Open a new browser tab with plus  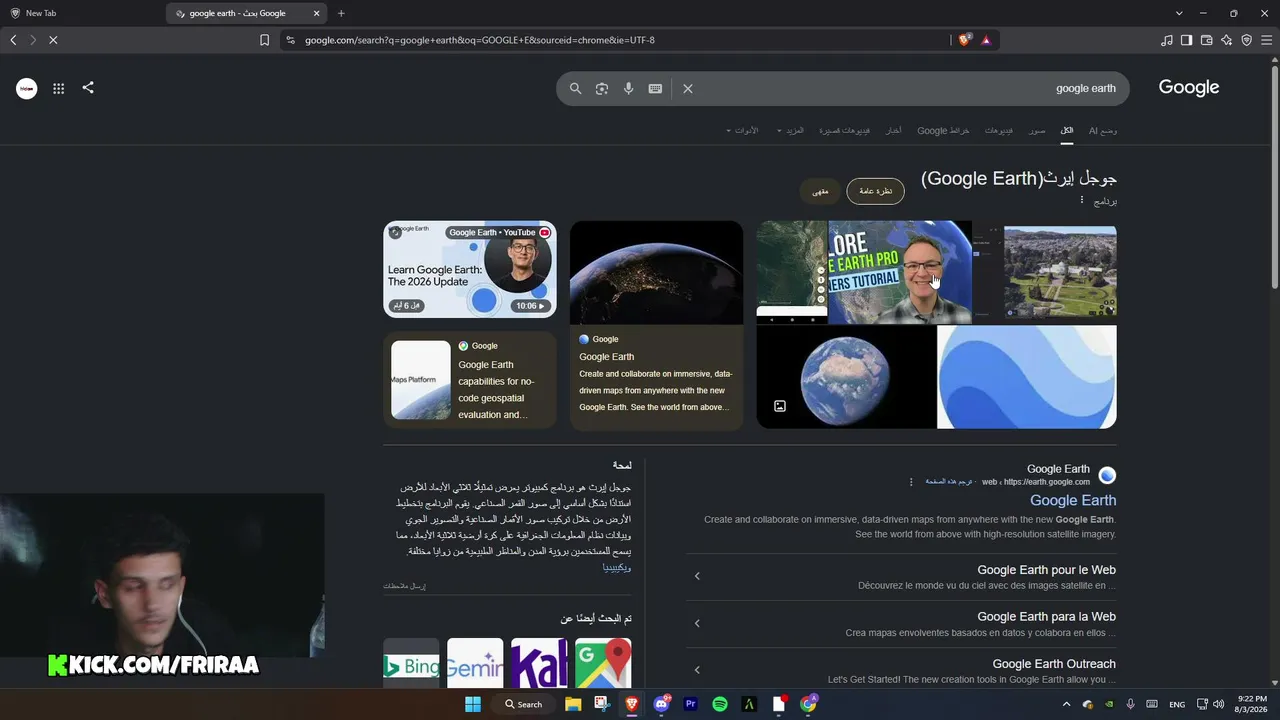tap(341, 13)
